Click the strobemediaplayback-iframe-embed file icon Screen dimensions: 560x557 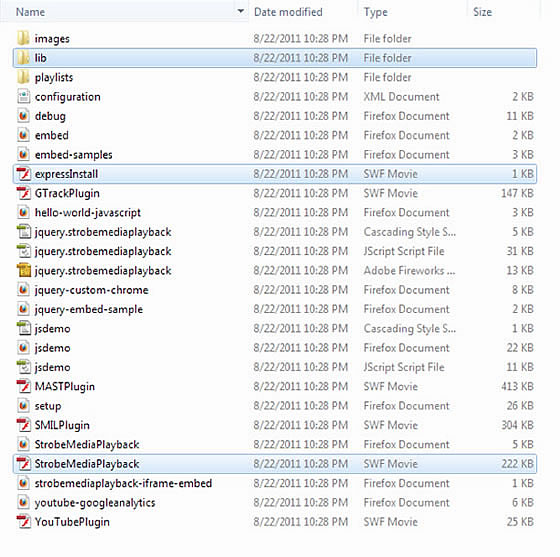coord(24,483)
